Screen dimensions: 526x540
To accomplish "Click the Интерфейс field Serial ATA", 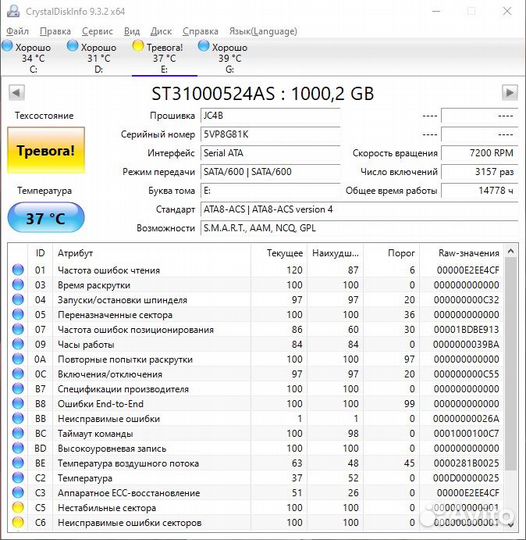I will click(270, 153).
